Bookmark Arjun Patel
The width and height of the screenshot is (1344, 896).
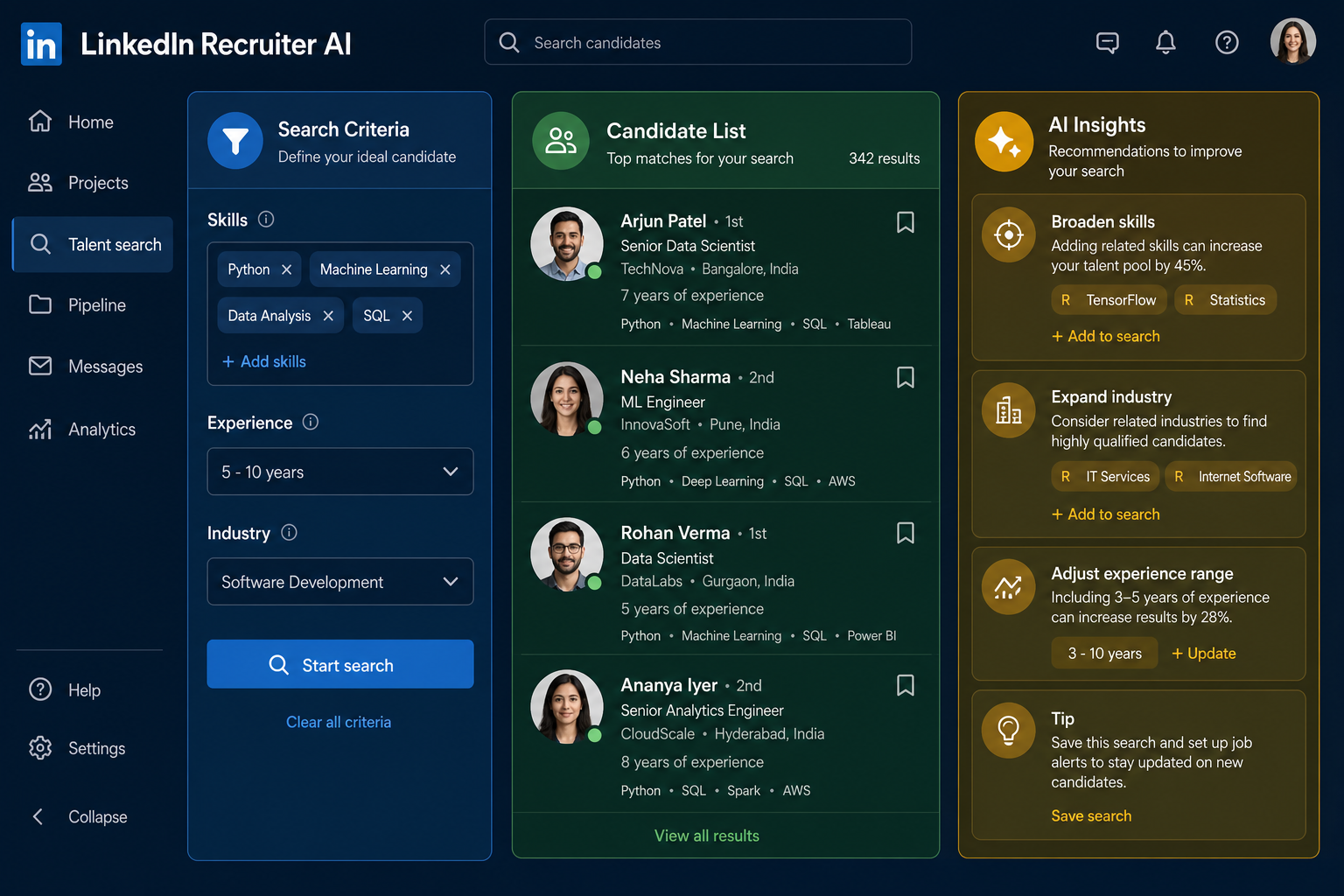pos(906,222)
